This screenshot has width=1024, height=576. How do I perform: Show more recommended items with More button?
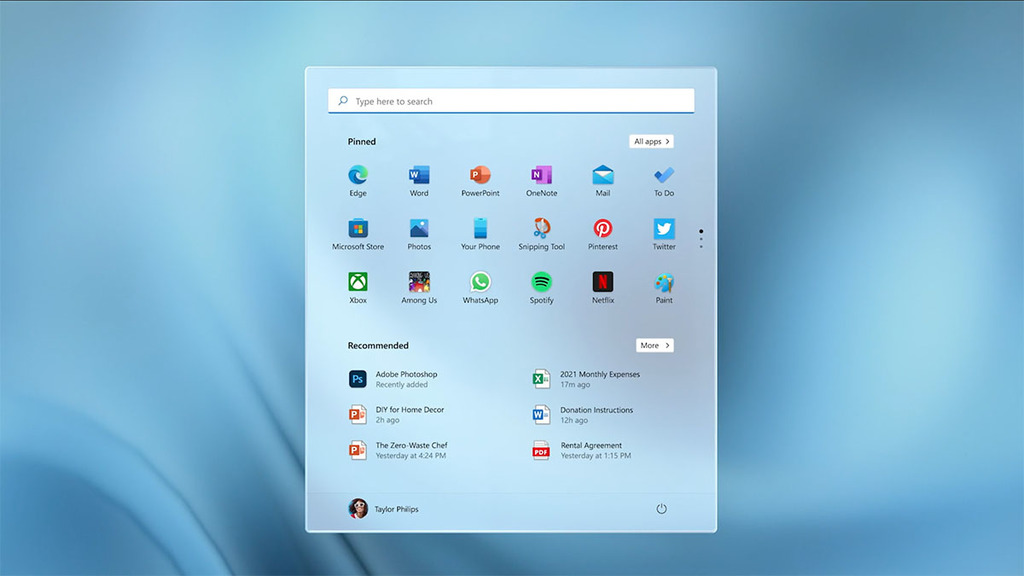pos(655,345)
